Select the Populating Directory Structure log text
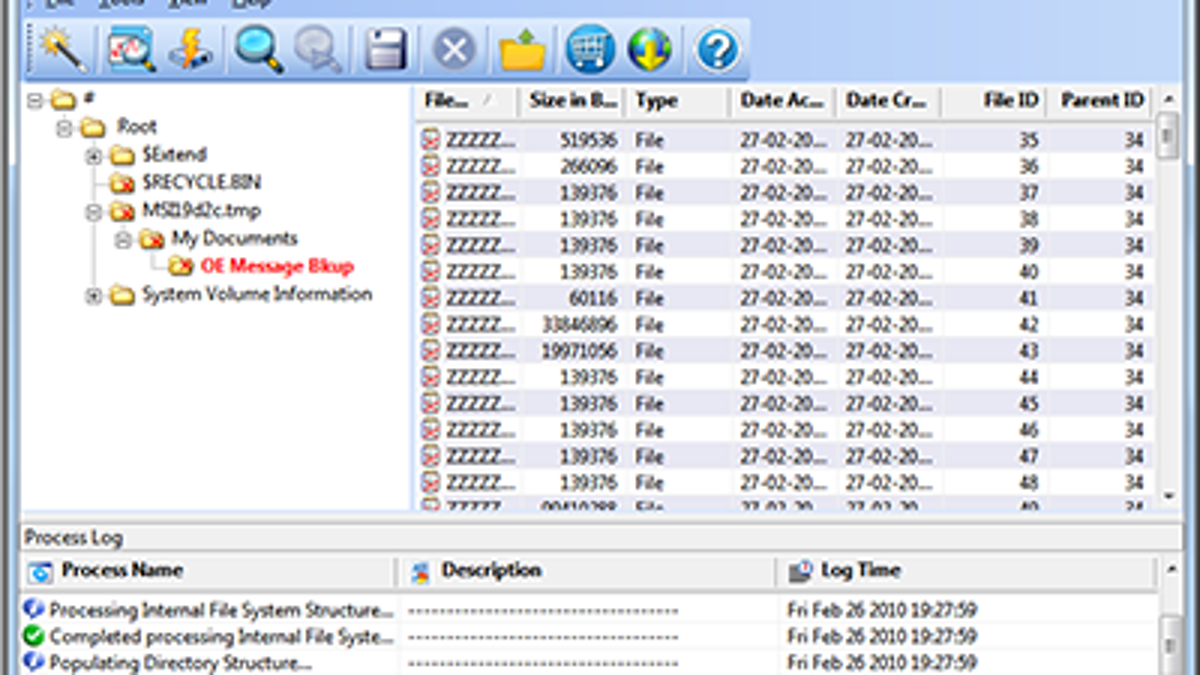This screenshot has height=675, width=1200. coord(181,662)
